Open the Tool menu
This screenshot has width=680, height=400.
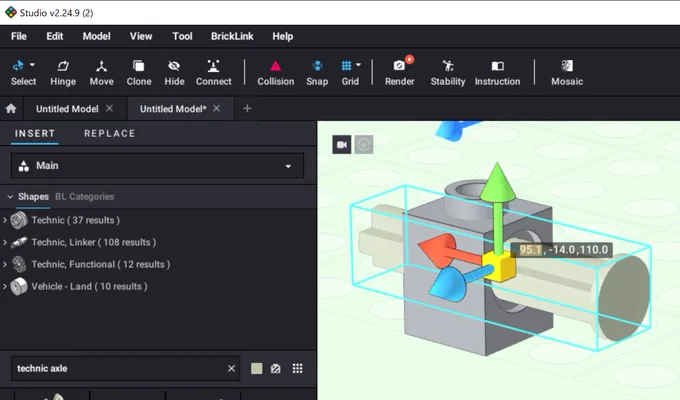tap(182, 36)
